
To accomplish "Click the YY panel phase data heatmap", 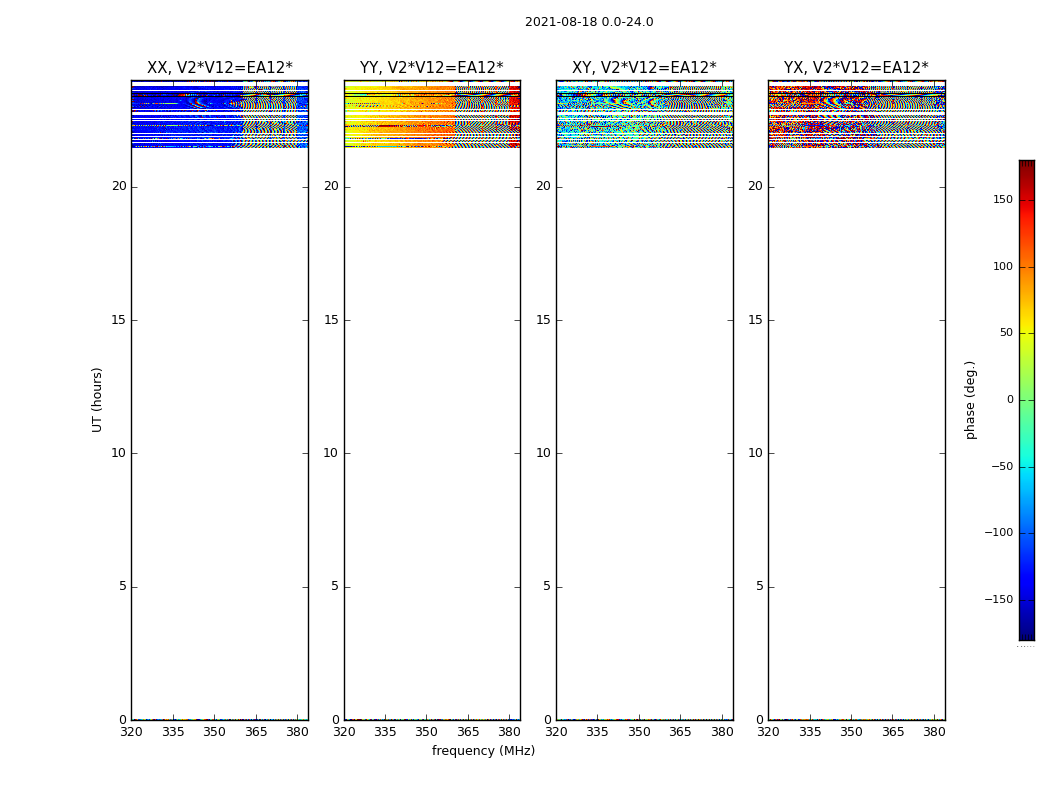I will coord(432,114).
